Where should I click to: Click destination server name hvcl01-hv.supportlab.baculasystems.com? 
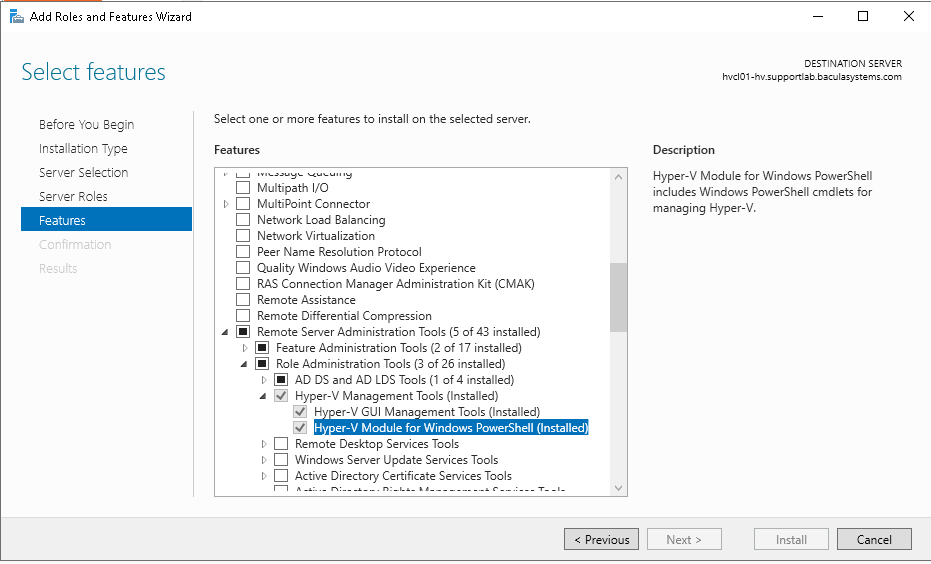[812, 77]
